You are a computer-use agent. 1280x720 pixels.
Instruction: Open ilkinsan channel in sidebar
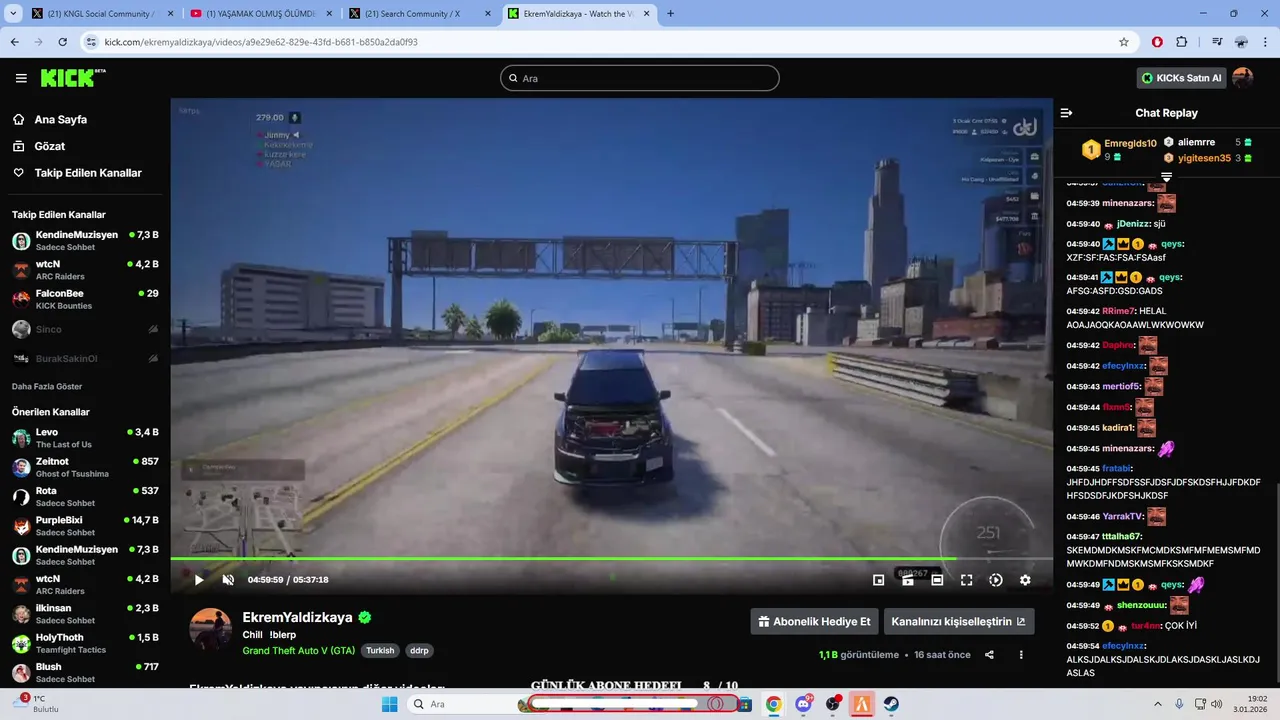[x=85, y=614]
